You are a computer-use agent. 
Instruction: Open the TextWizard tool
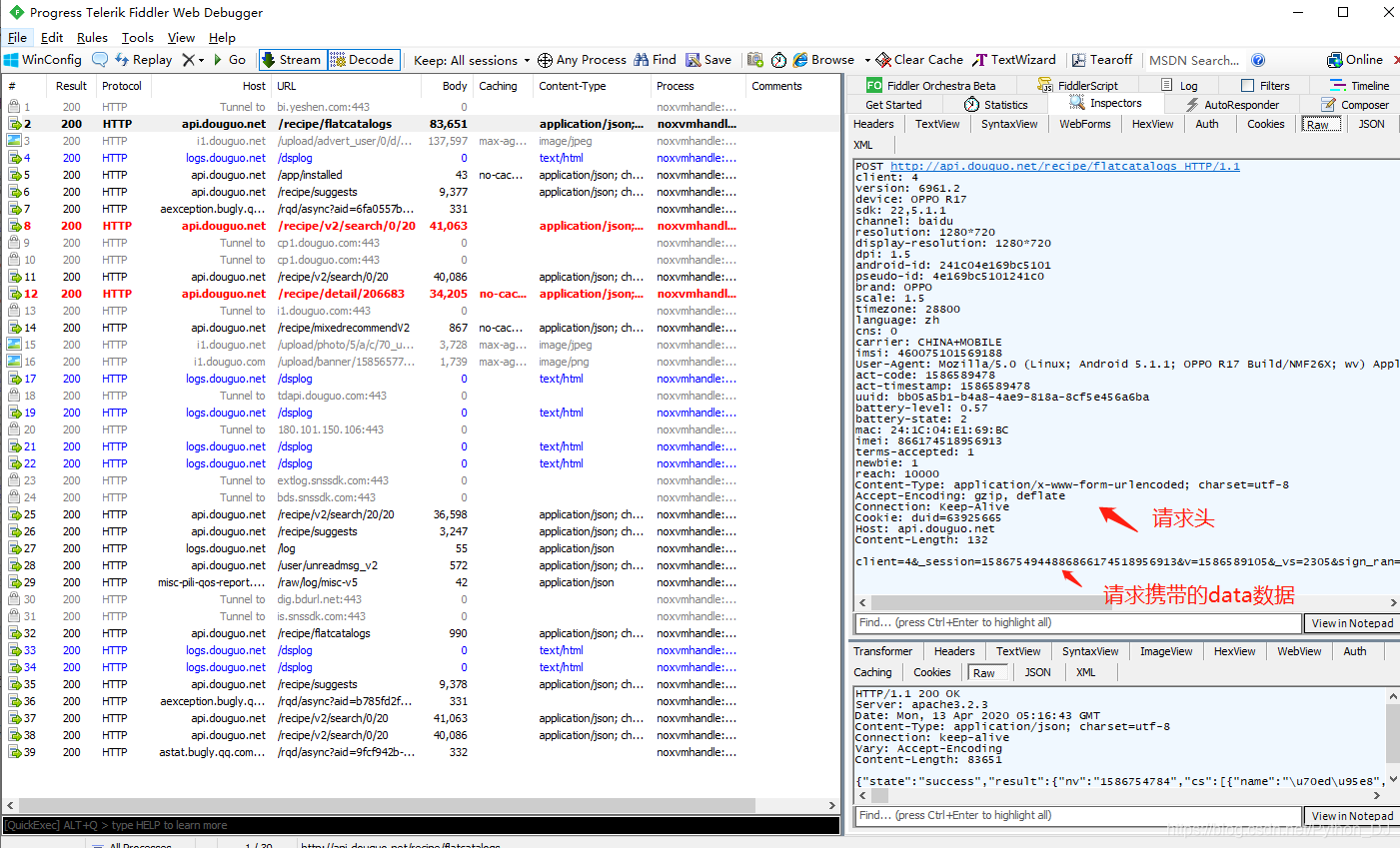tap(1014, 60)
